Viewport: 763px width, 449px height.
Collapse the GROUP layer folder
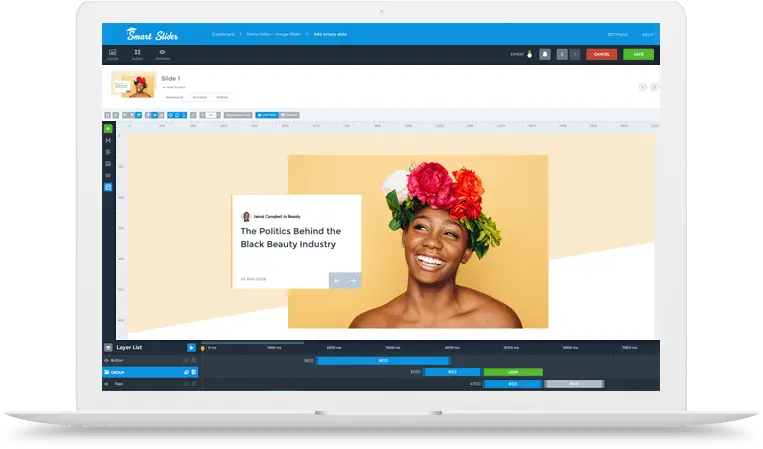coord(108,372)
